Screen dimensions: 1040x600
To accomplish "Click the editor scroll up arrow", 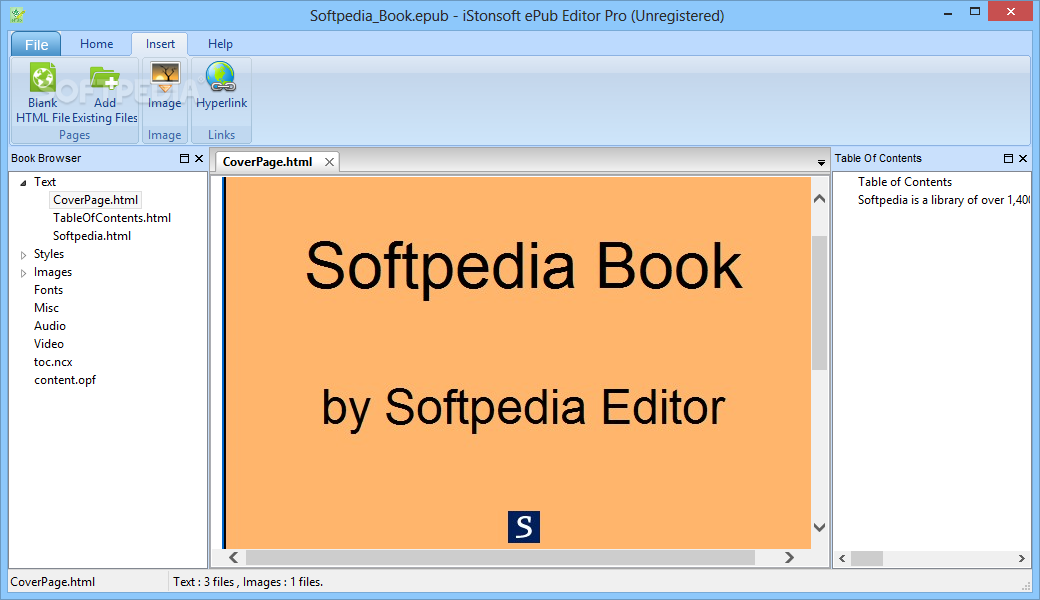I will coord(820,199).
